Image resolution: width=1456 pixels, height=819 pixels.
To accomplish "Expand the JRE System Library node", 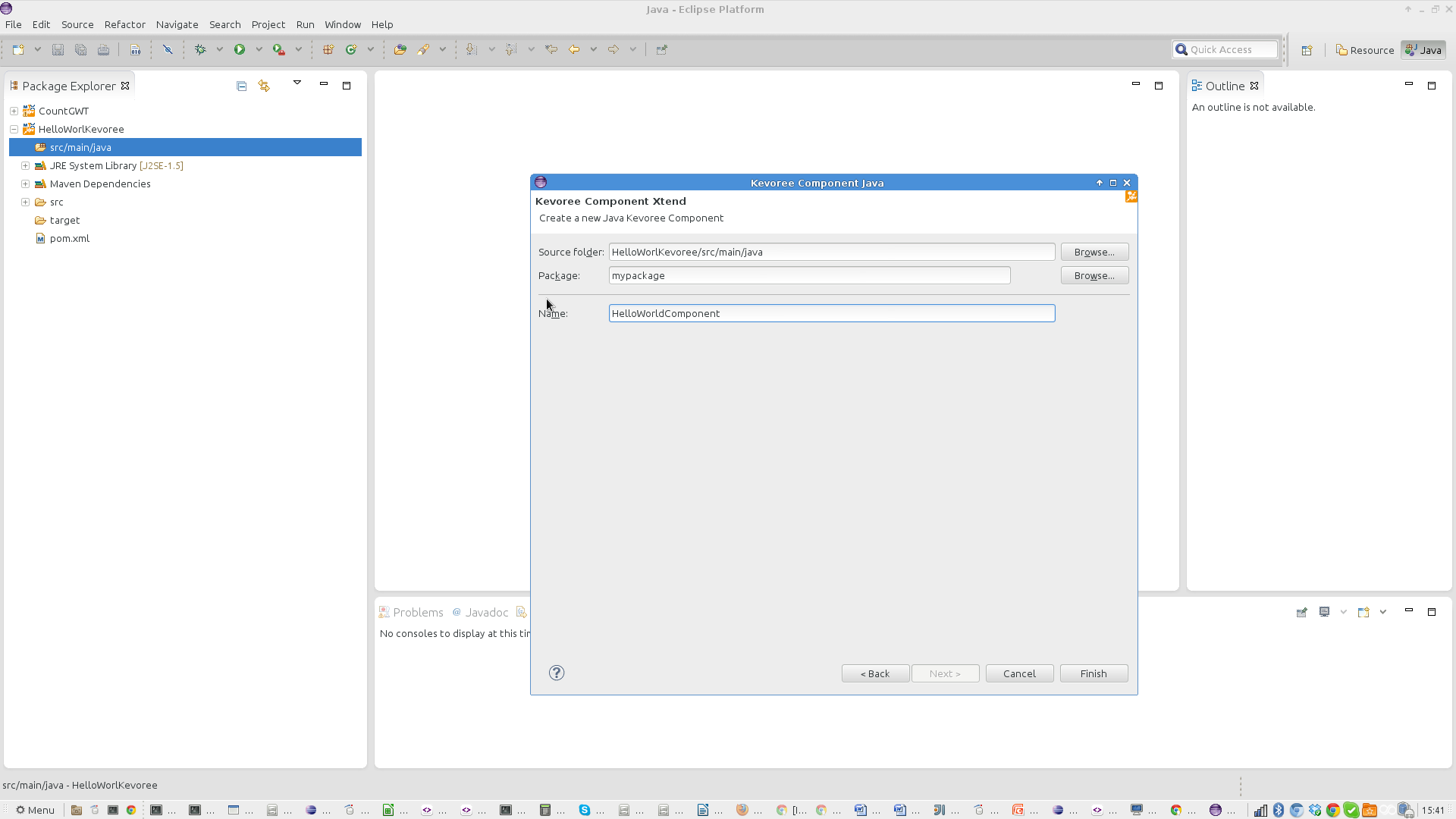I will (25, 165).
